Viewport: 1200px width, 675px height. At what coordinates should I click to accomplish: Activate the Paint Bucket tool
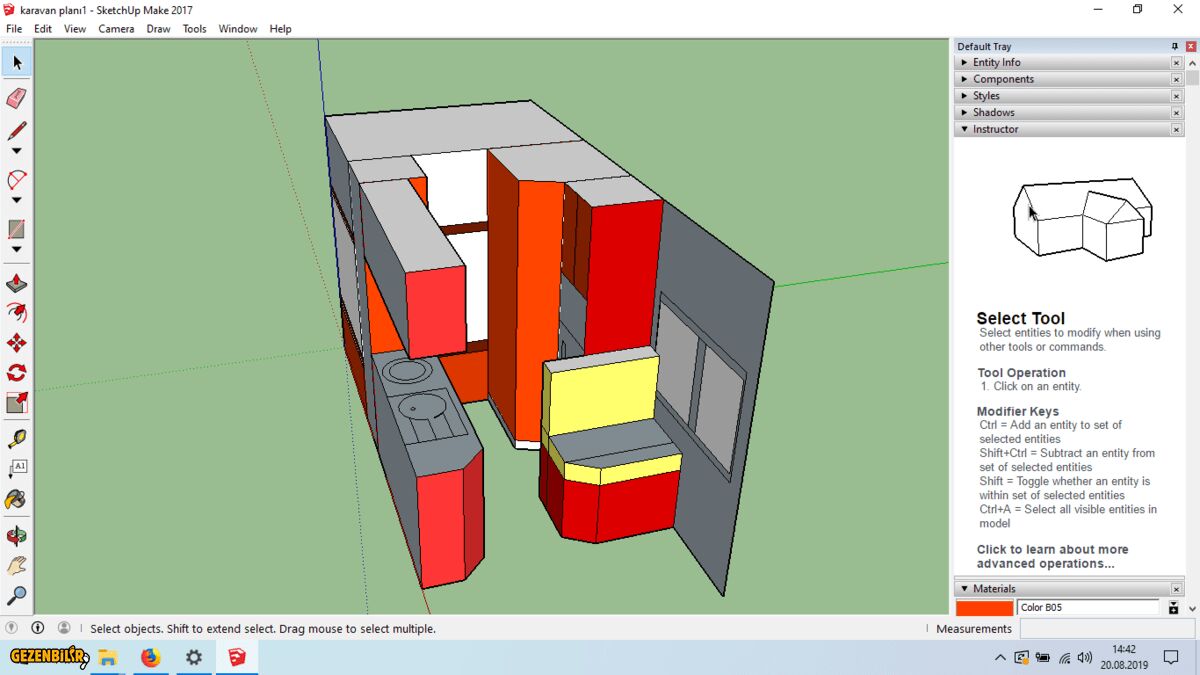point(16,498)
